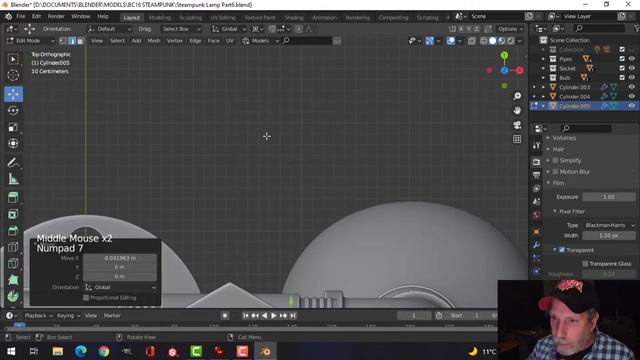Image resolution: width=640 pixels, height=360 pixels.
Task: Play the animation forward
Action: point(273,316)
